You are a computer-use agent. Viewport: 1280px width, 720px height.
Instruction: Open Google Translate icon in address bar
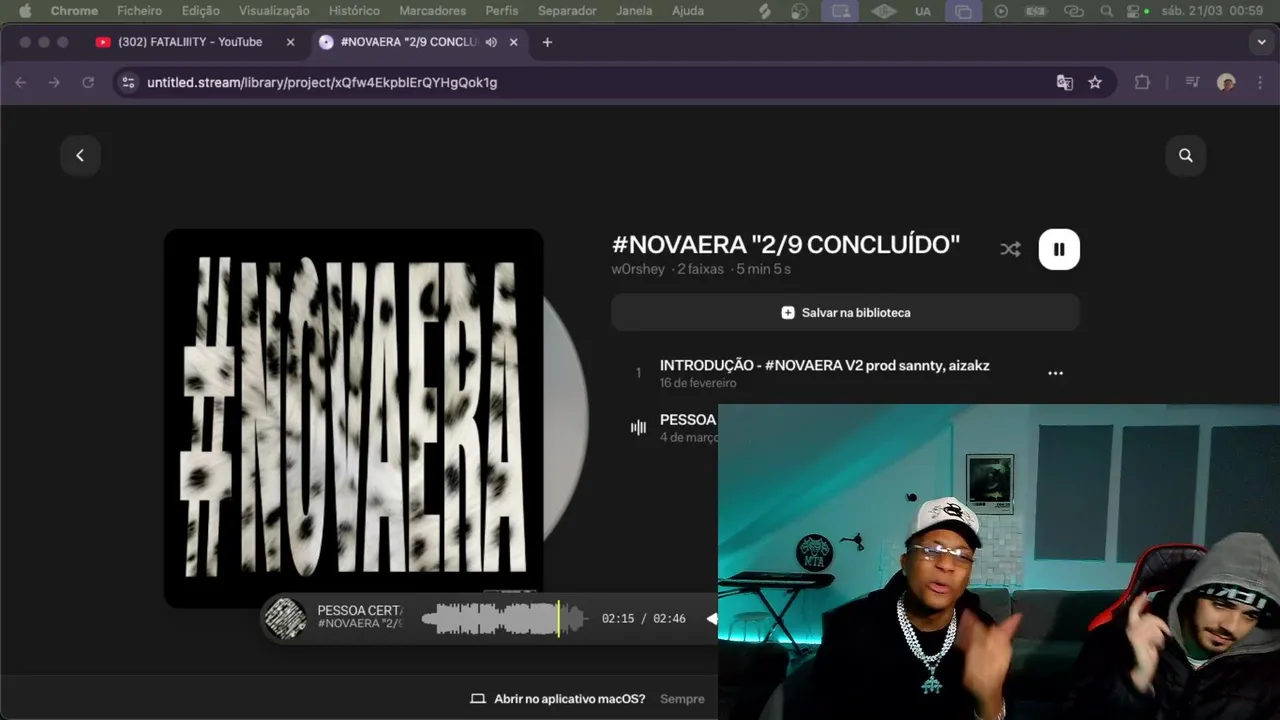click(x=1065, y=82)
